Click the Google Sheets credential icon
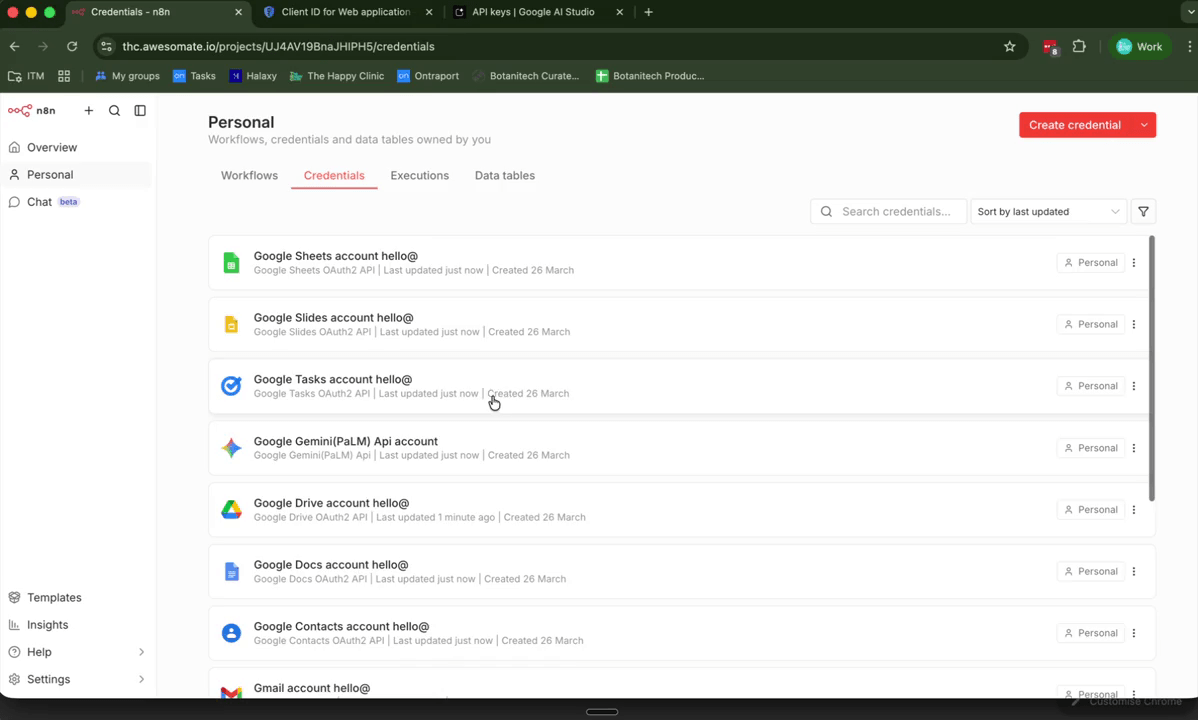1198x720 pixels. (x=231, y=262)
